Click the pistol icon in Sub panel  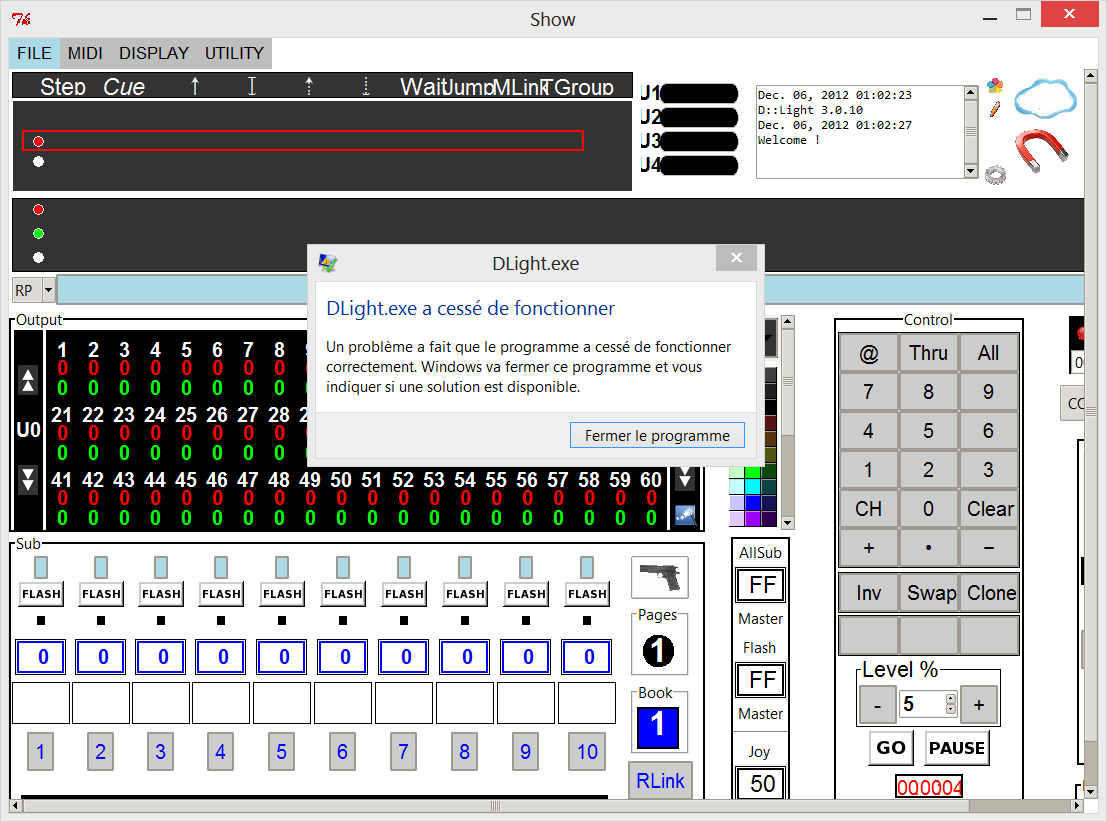pyautogui.click(x=659, y=577)
